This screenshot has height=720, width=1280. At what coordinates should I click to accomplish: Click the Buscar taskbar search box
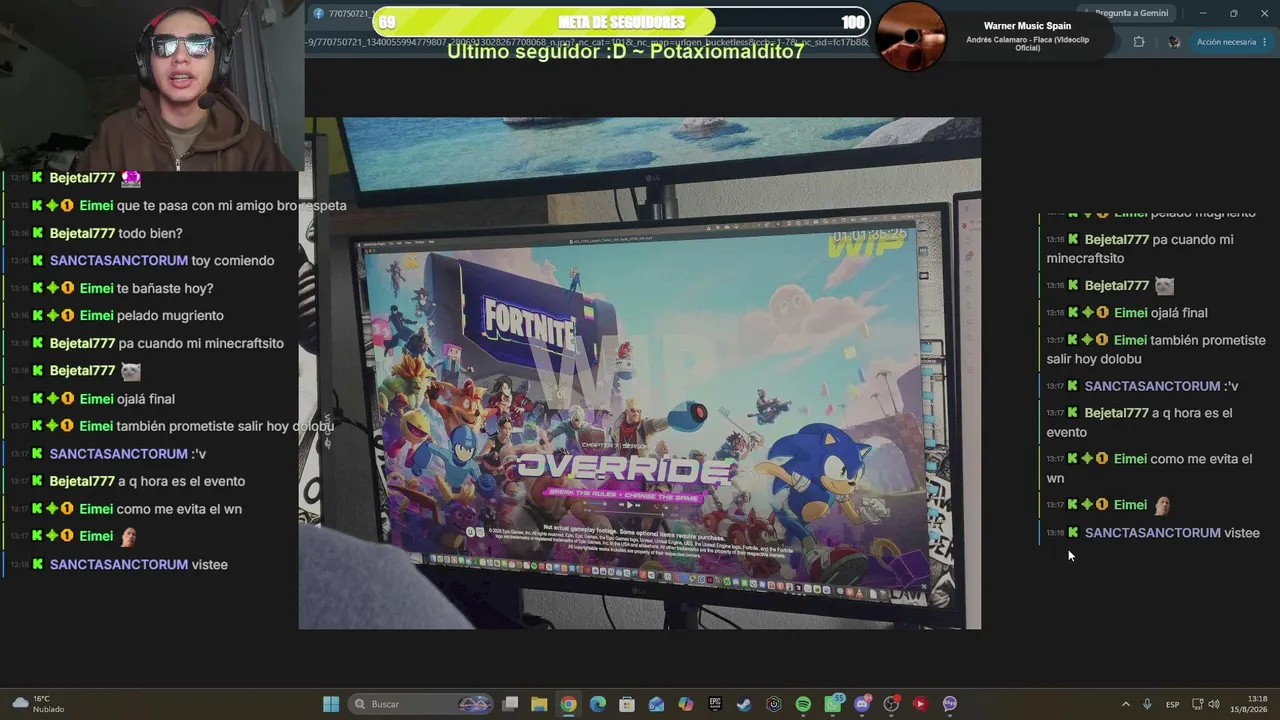pos(423,704)
